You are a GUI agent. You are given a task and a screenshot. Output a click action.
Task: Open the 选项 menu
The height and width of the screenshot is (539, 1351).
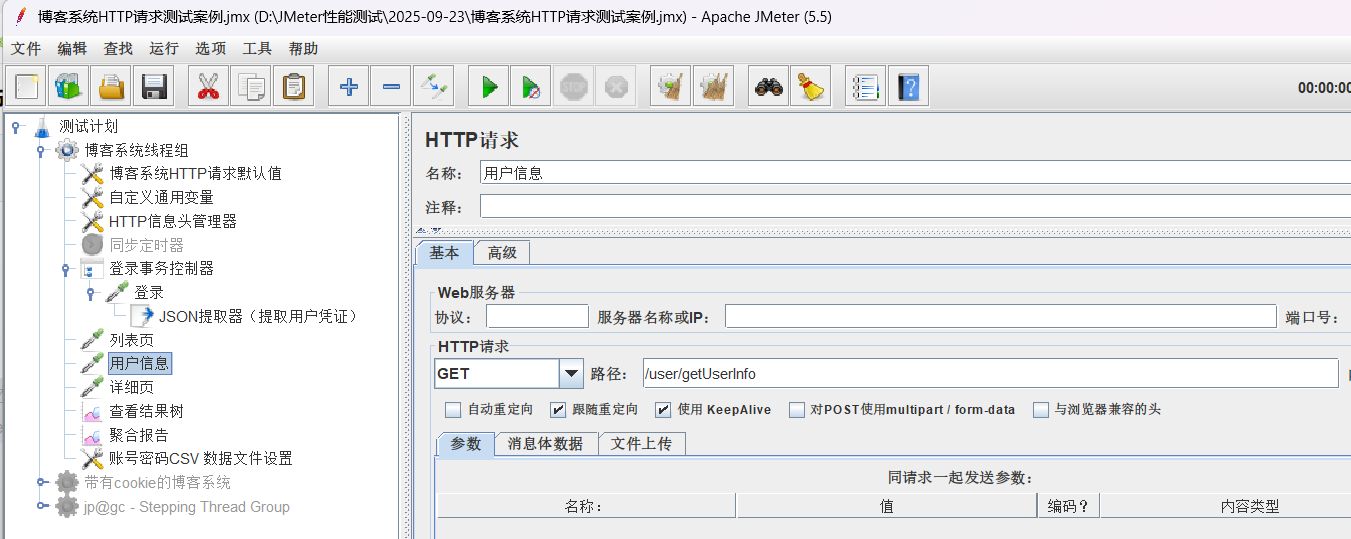click(210, 48)
